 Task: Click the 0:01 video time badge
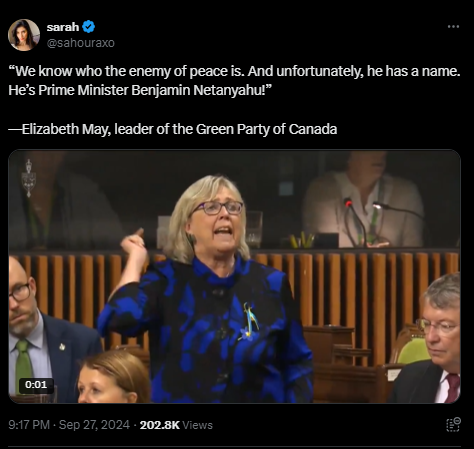click(36, 385)
